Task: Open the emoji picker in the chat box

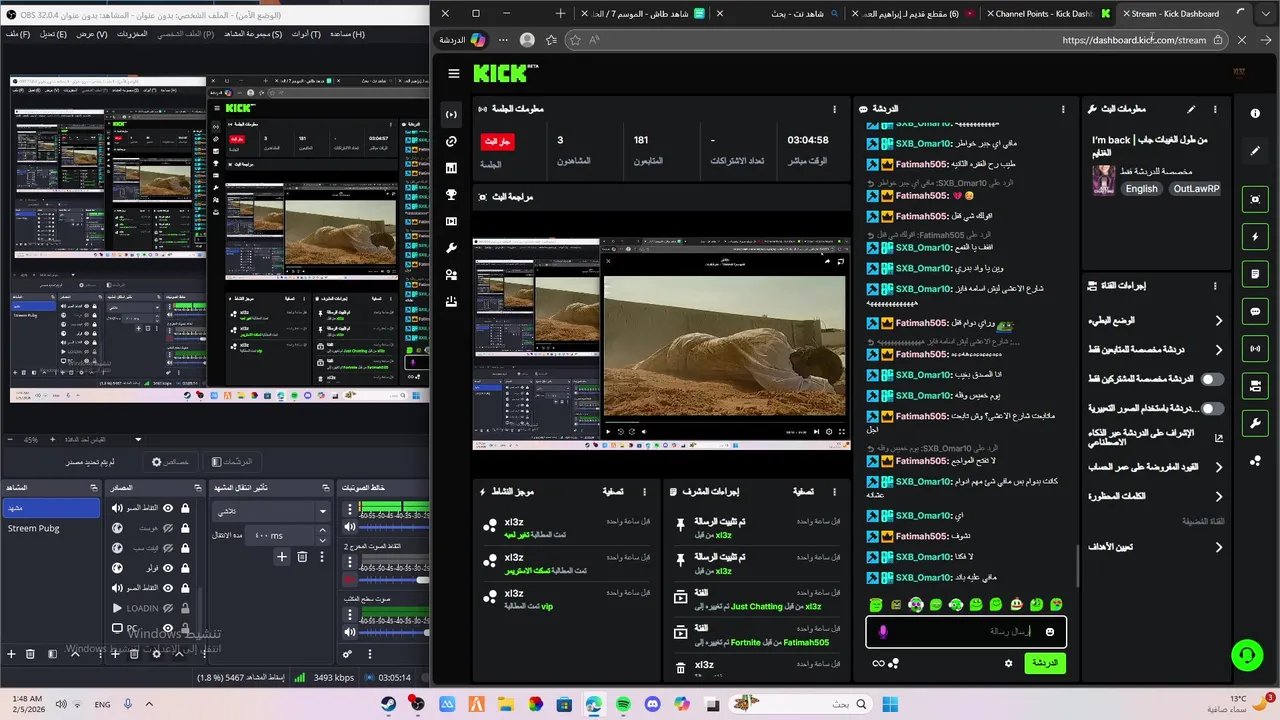Action: (1049, 632)
